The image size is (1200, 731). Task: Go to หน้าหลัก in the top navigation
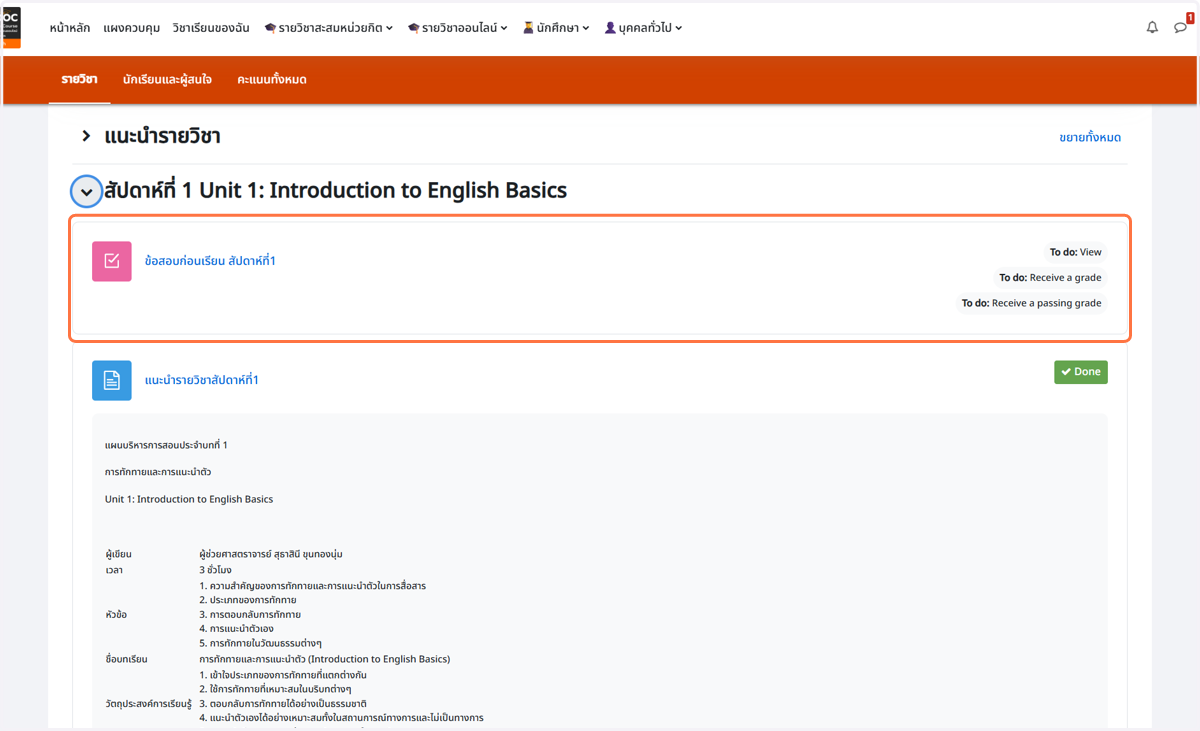(x=70, y=28)
